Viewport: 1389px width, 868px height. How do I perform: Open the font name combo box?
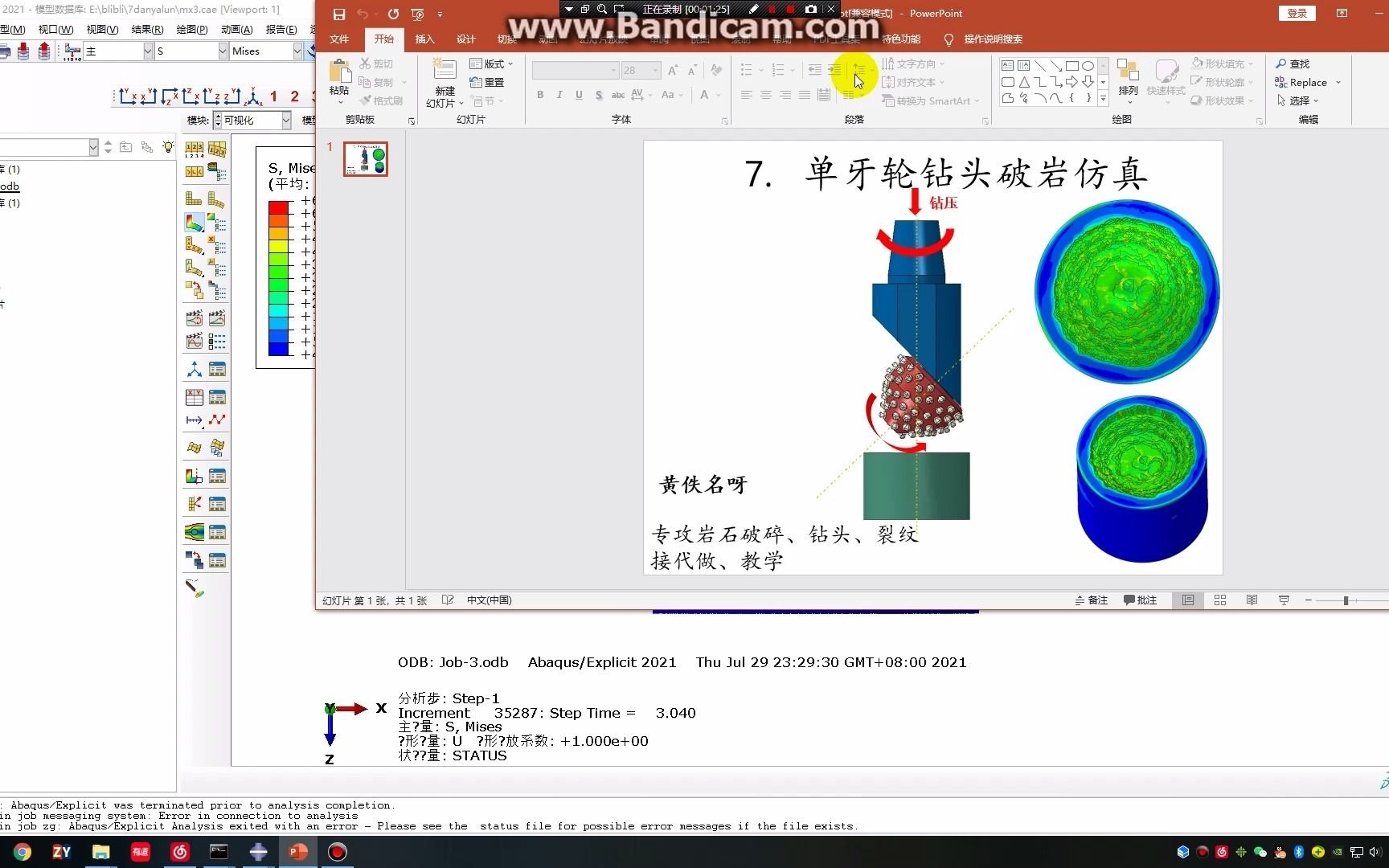[576, 71]
